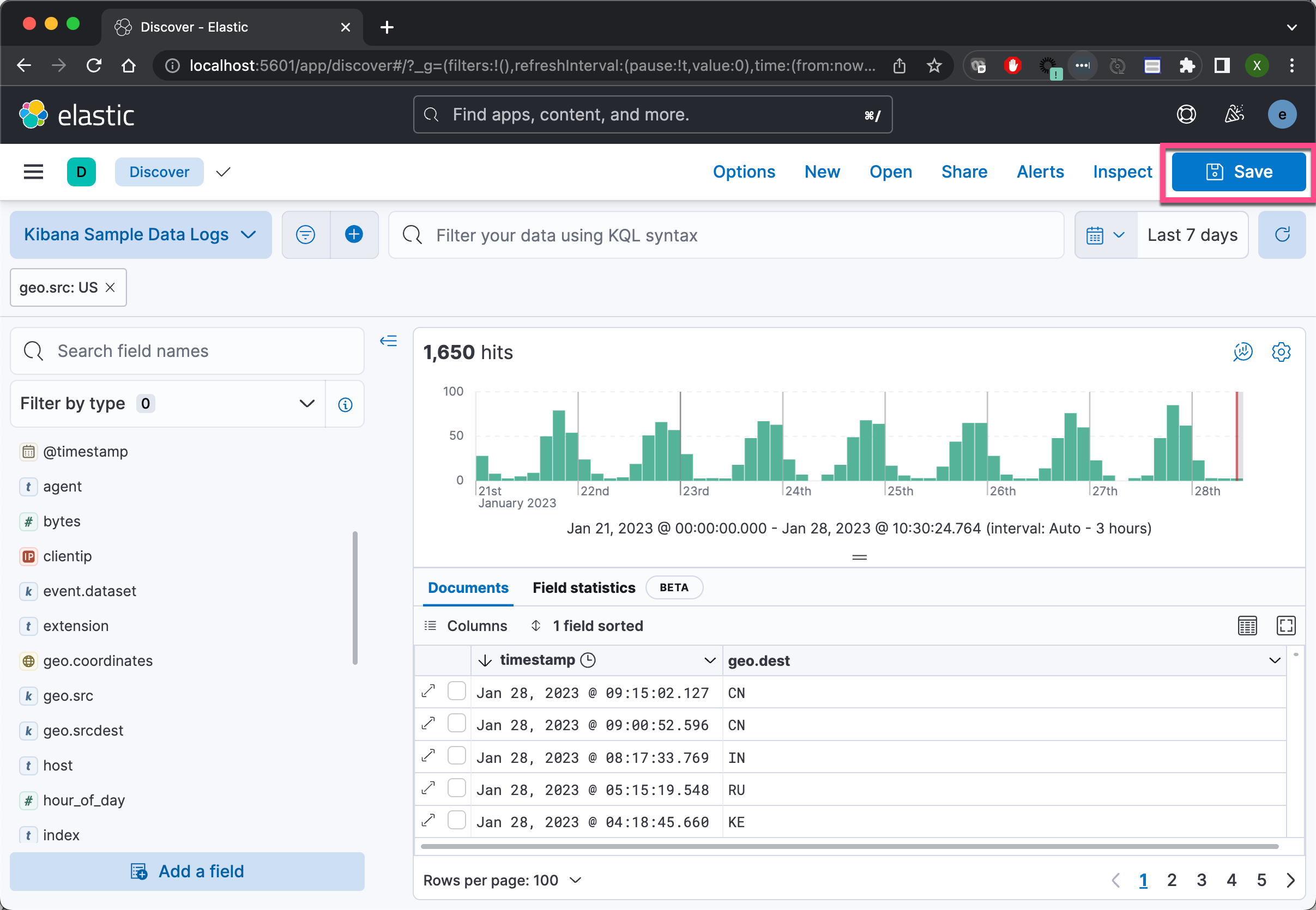Screen dimensions: 1316x910
Task: Click the Save button
Action: (1239, 172)
